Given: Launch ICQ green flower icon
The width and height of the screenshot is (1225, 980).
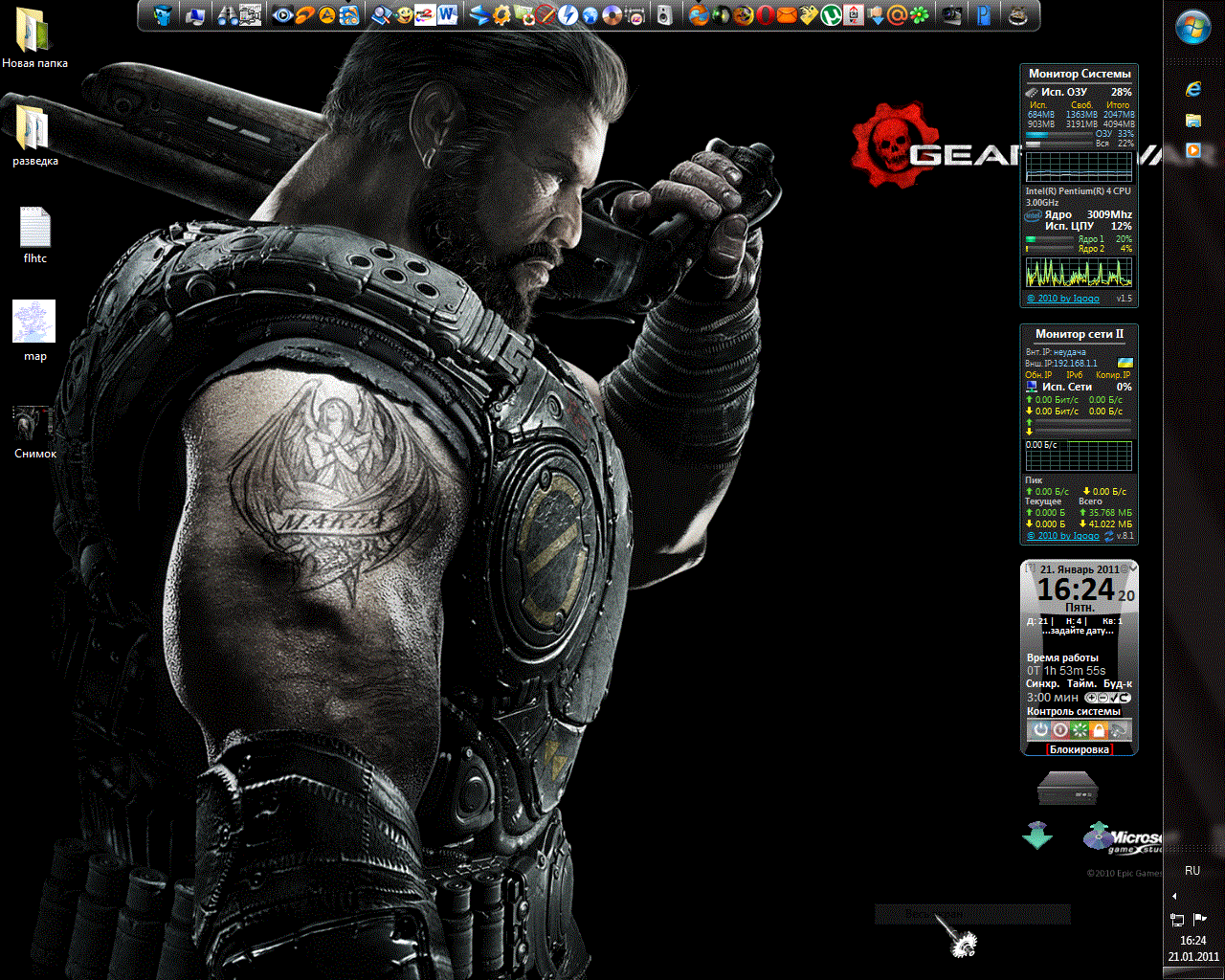Looking at the screenshot, I should pos(920,15).
